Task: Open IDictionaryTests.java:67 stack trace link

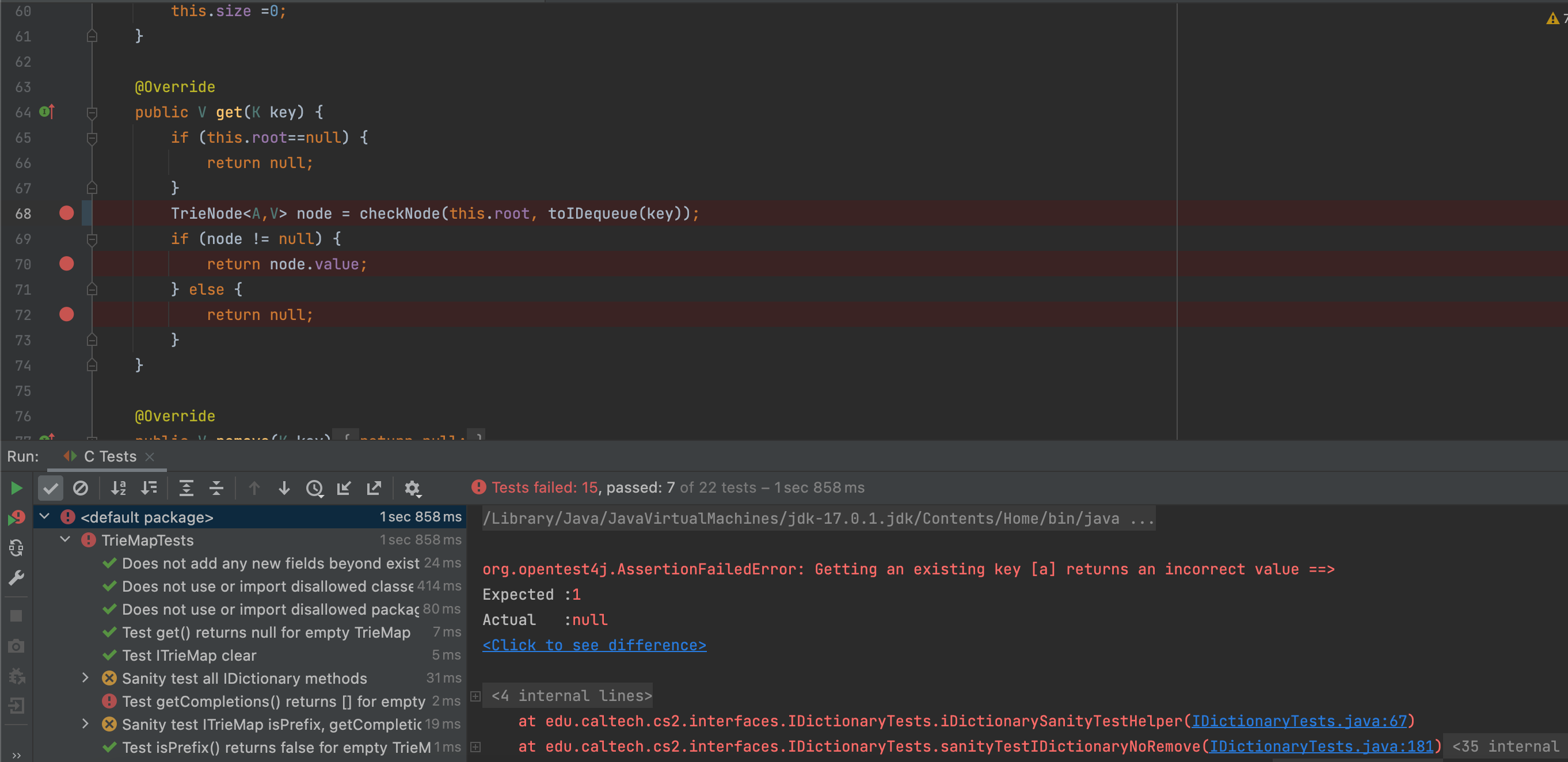Action: [x=1299, y=721]
